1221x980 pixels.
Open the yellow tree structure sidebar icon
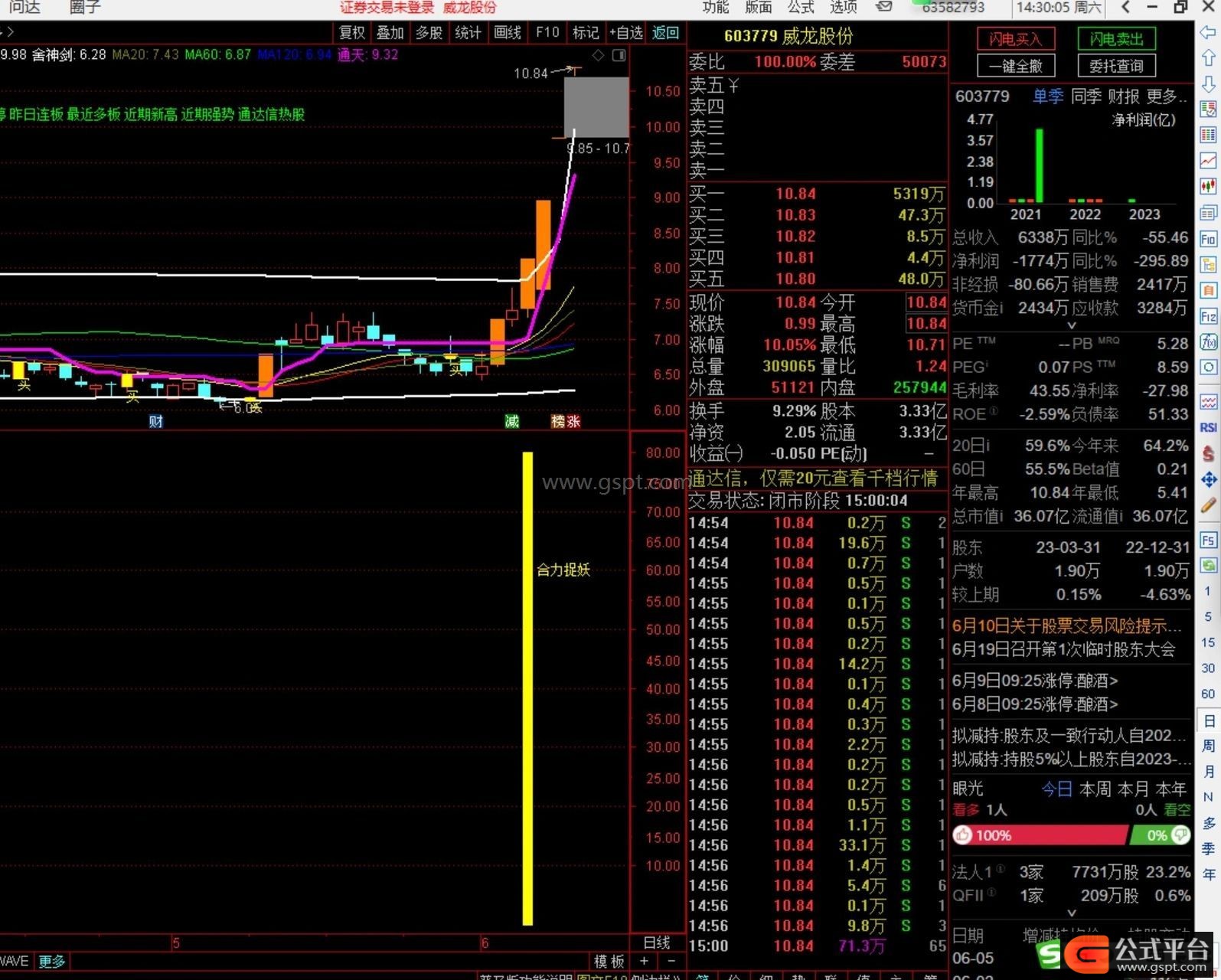pyautogui.click(x=1208, y=265)
